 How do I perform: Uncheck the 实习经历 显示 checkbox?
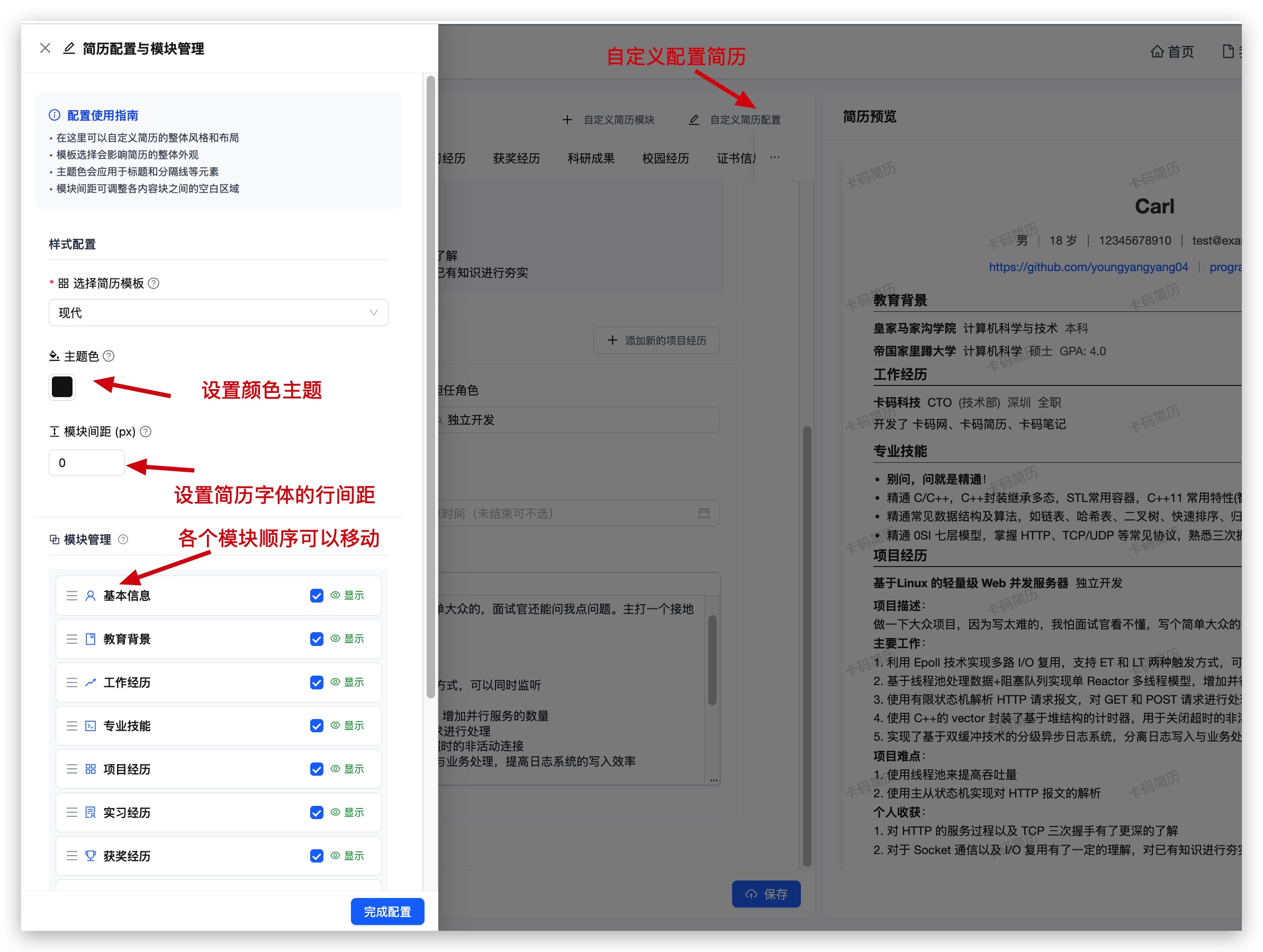317,812
